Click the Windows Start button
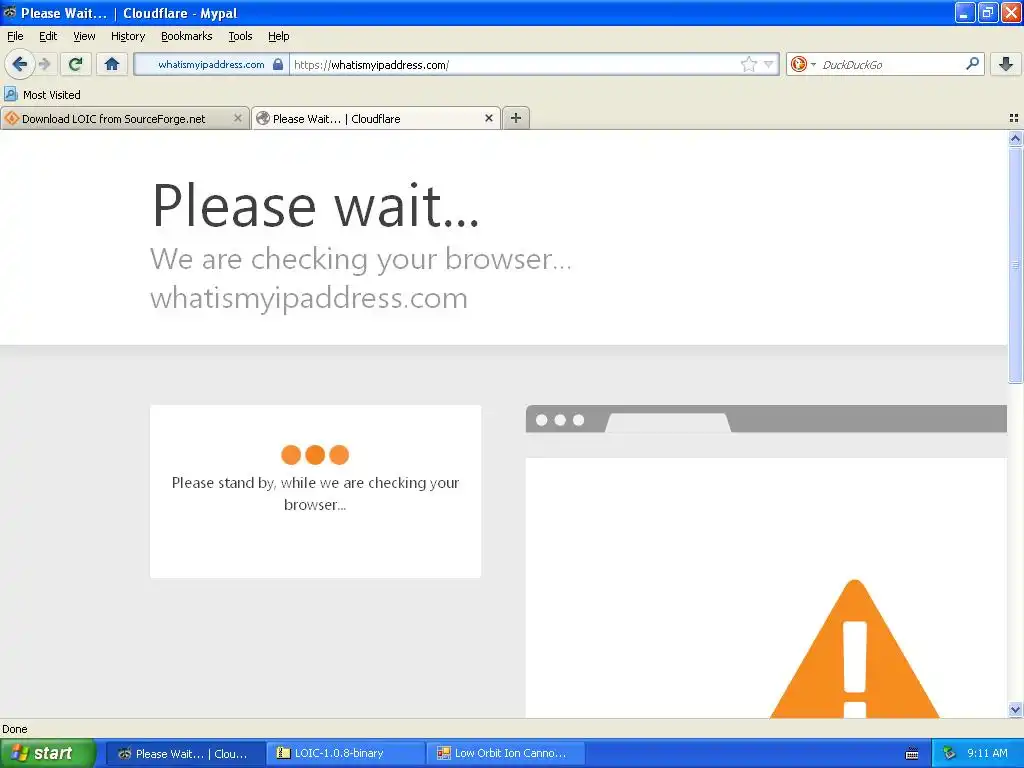The height and width of the screenshot is (768, 1024). click(x=47, y=753)
